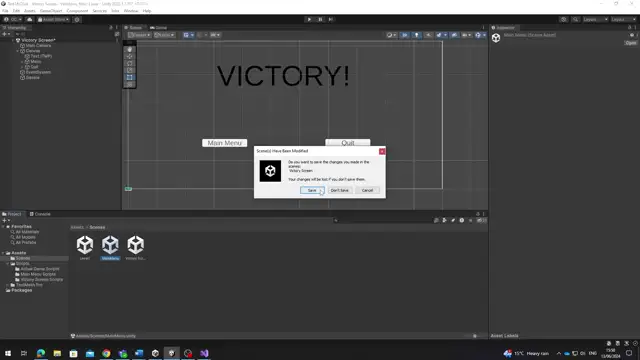
Task: Open the account dropdown in toolbar
Action: 13,19
